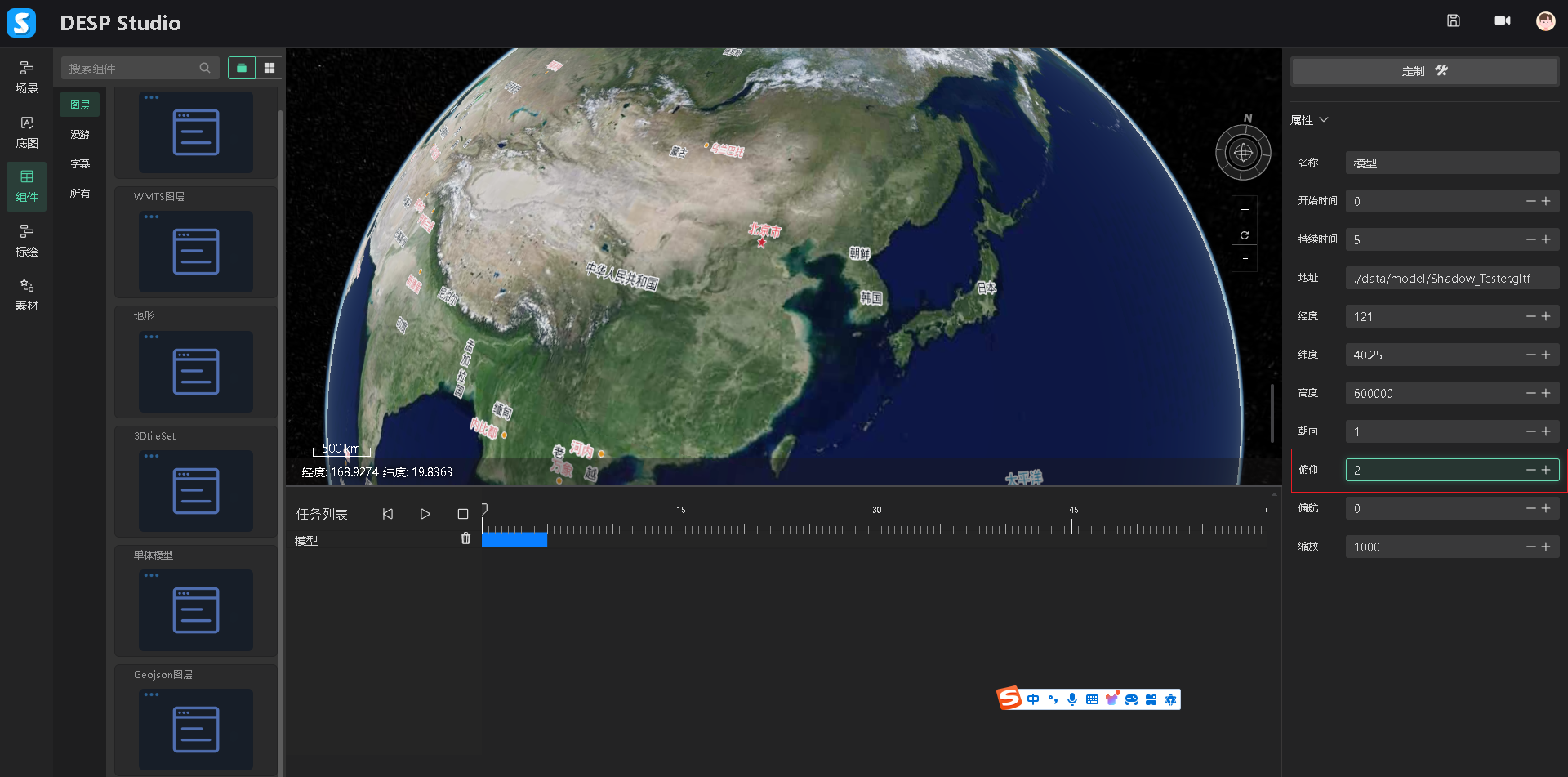Viewport: 1568px width, 777px height.
Task: Switch component list to card view
Action: pos(242,68)
